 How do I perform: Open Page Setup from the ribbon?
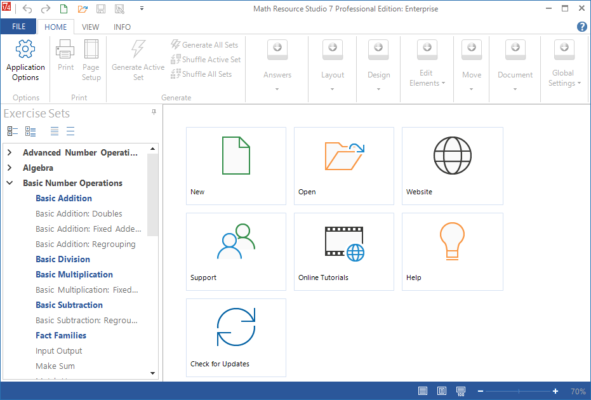click(x=91, y=49)
